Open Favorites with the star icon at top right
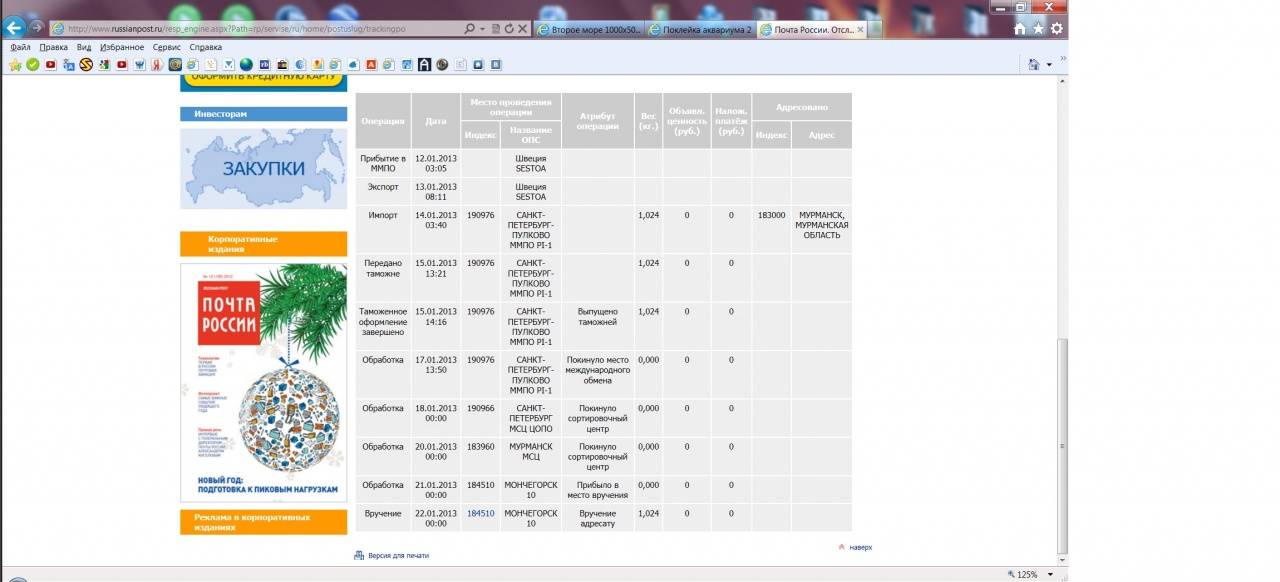Viewport: 1280px width, 582px height. [x=1038, y=29]
